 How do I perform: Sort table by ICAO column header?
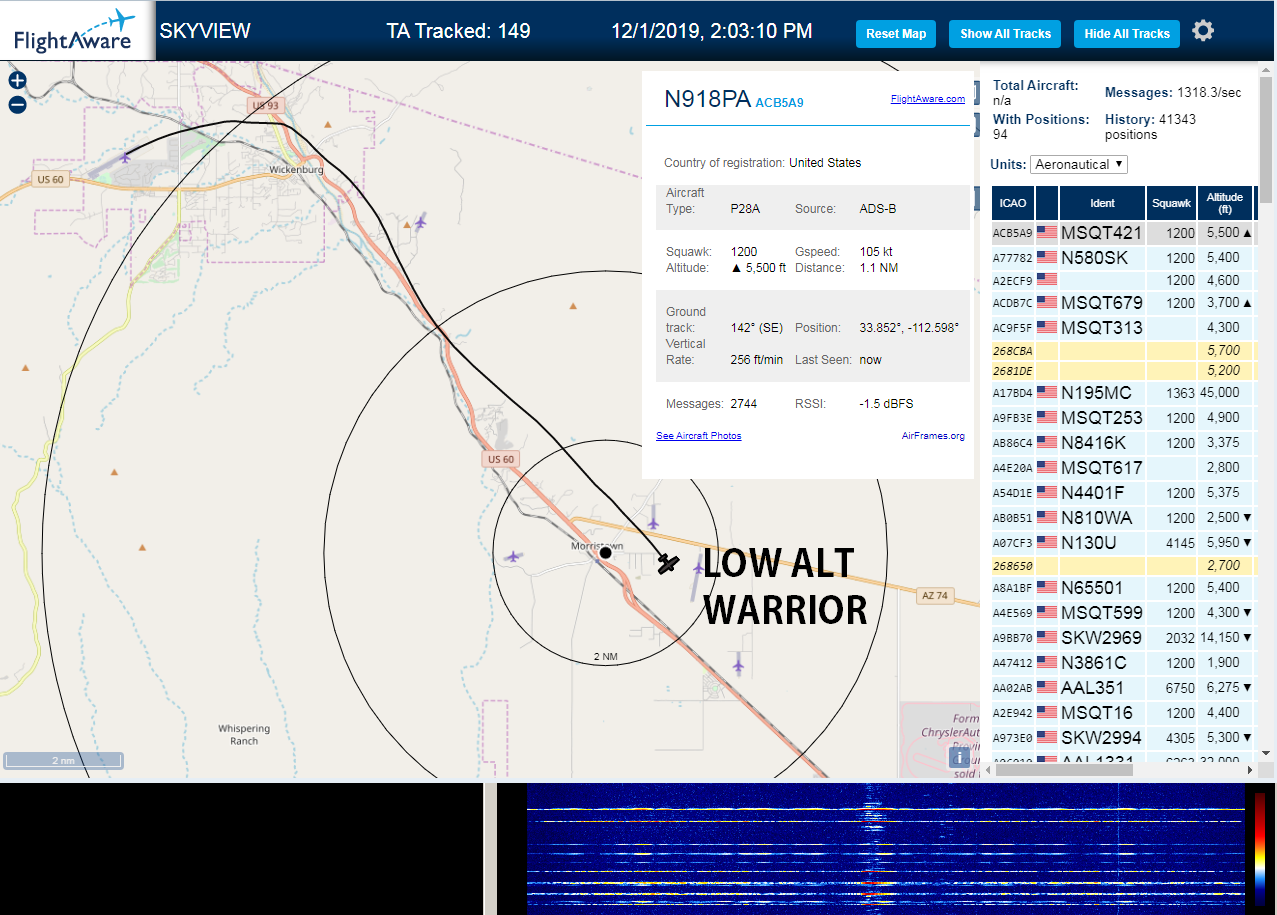click(1012, 203)
